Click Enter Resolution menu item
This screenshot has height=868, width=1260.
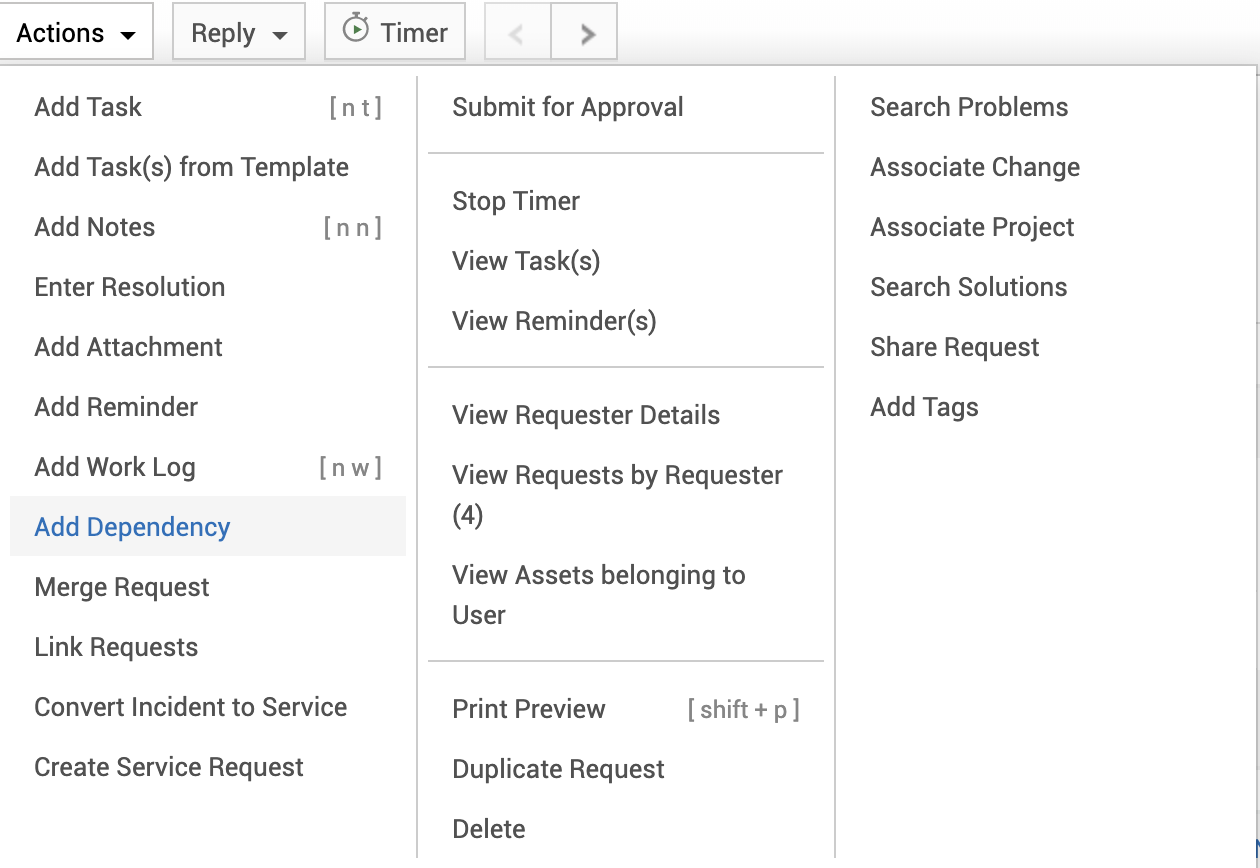130,287
